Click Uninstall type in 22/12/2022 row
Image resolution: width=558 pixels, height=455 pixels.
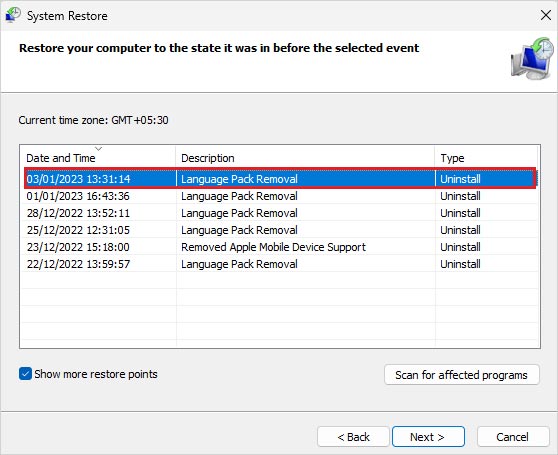(x=460, y=264)
